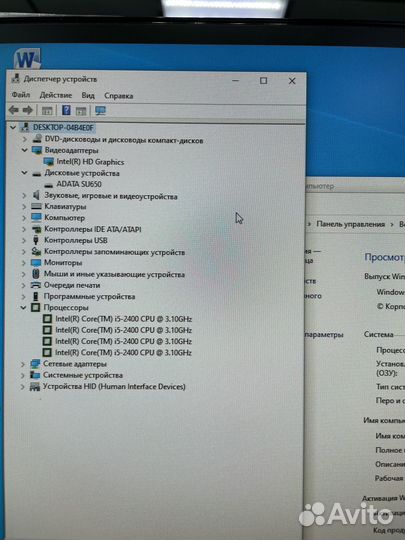Click the Мониторы screen icon
Screen dimensions: 405x540
coord(36,263)
